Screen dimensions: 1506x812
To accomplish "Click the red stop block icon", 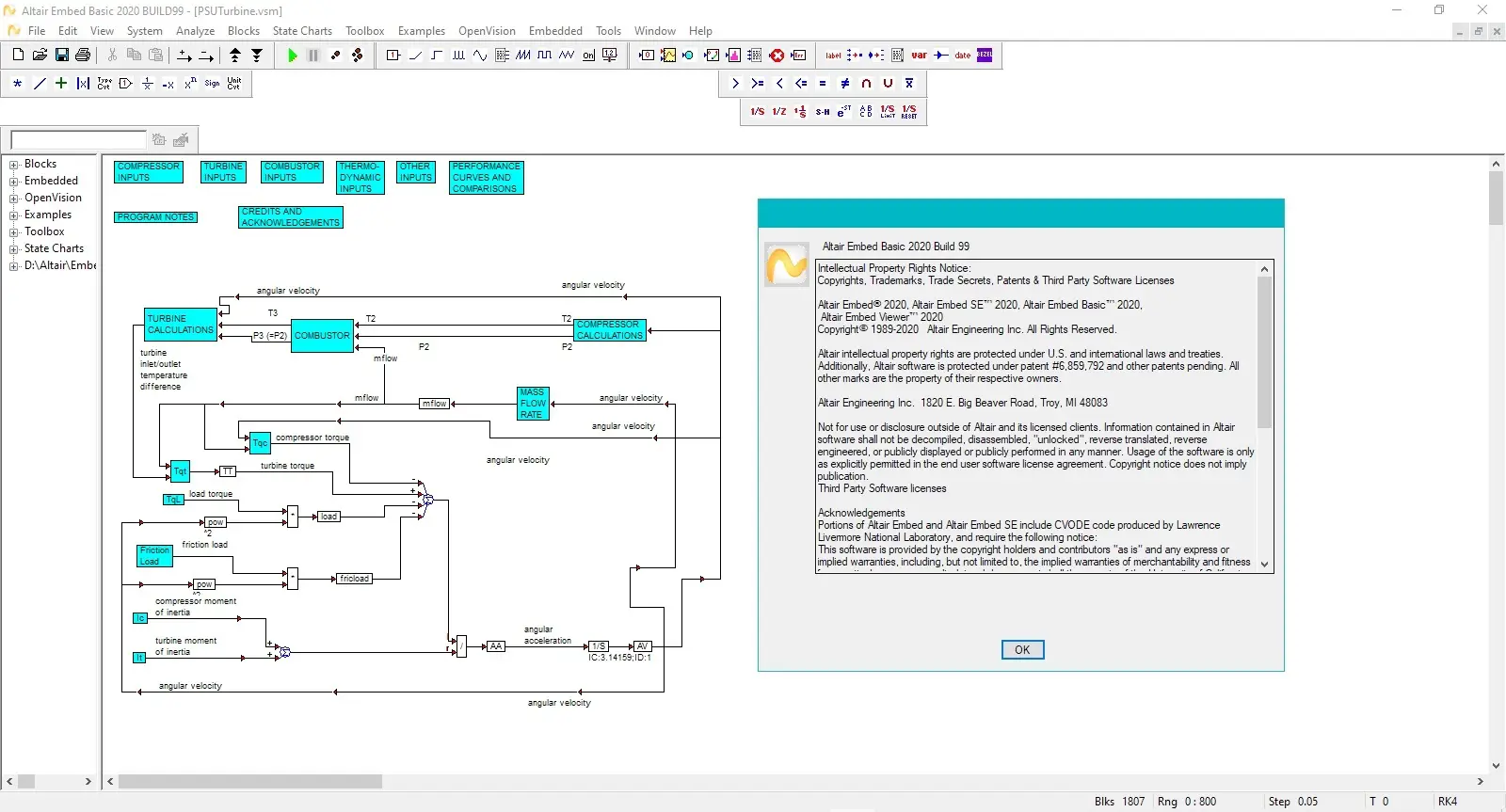I will click(x=777, y=56).
